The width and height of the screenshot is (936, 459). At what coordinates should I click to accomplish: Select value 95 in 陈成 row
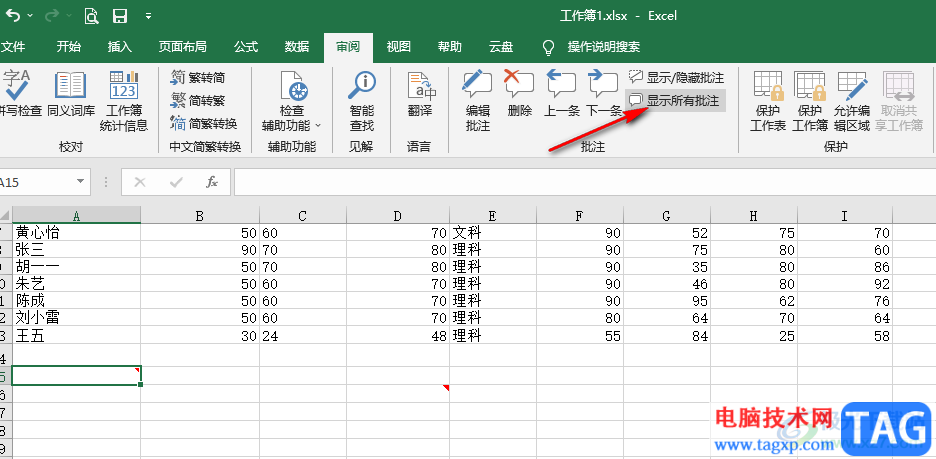(667, 301)
